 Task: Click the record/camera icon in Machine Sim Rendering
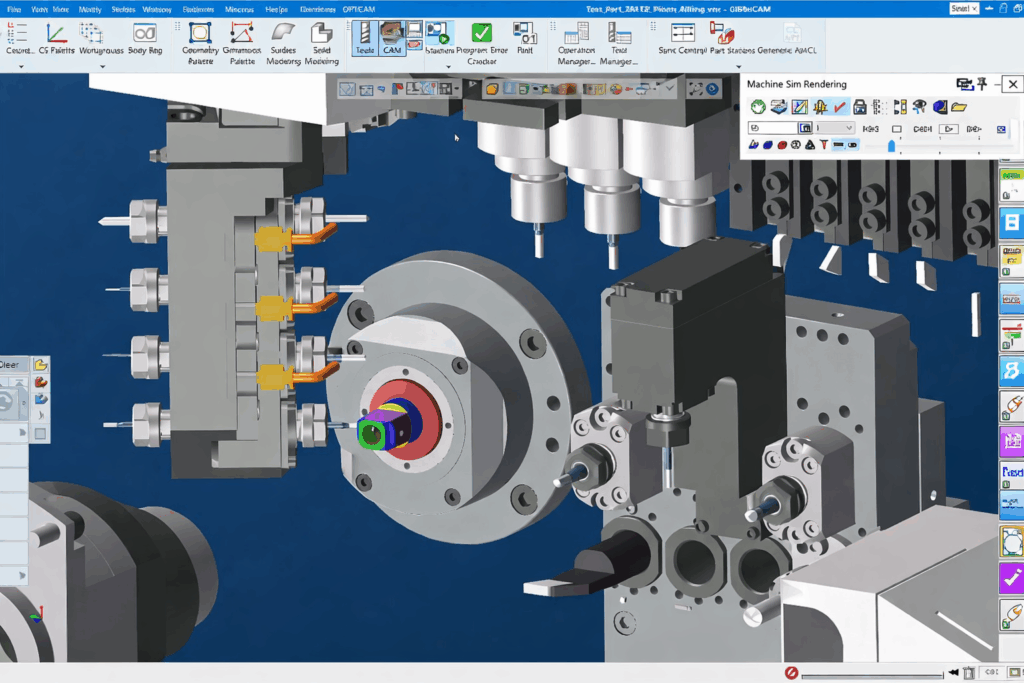click(x=962, y=84)
